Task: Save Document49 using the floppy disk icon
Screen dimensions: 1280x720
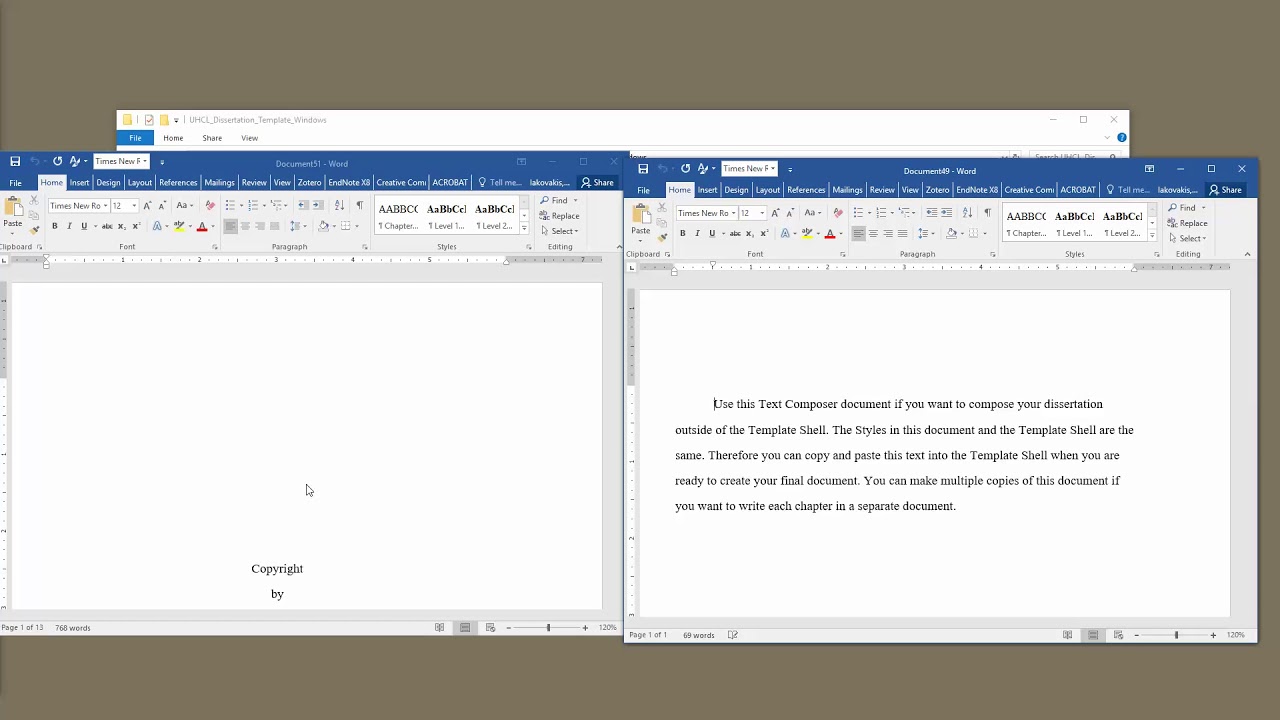Action: (x=643, y=168)
